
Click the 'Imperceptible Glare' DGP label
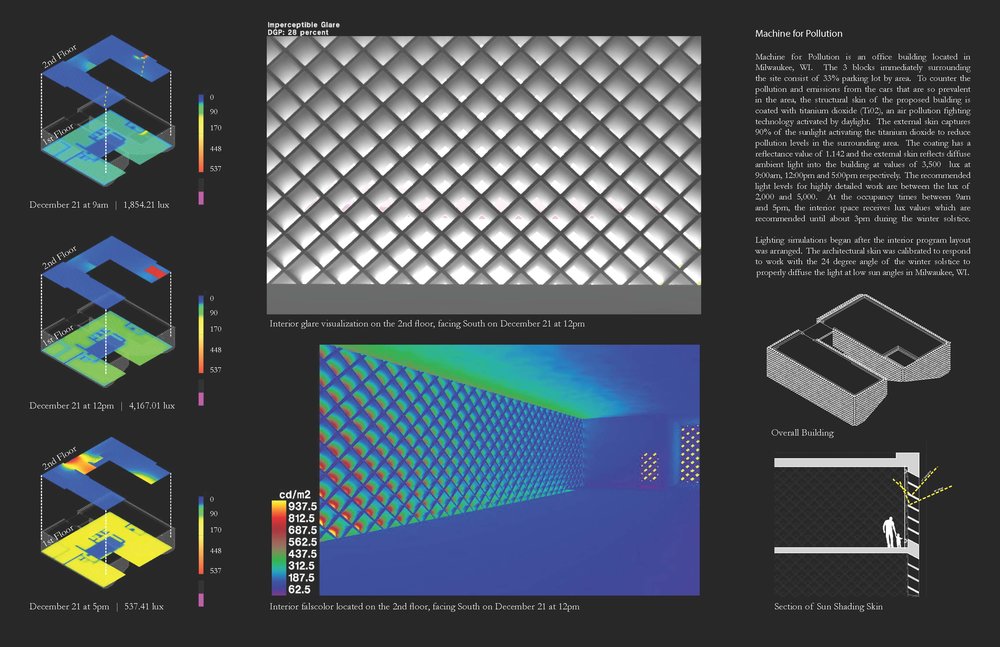point(304,25)
